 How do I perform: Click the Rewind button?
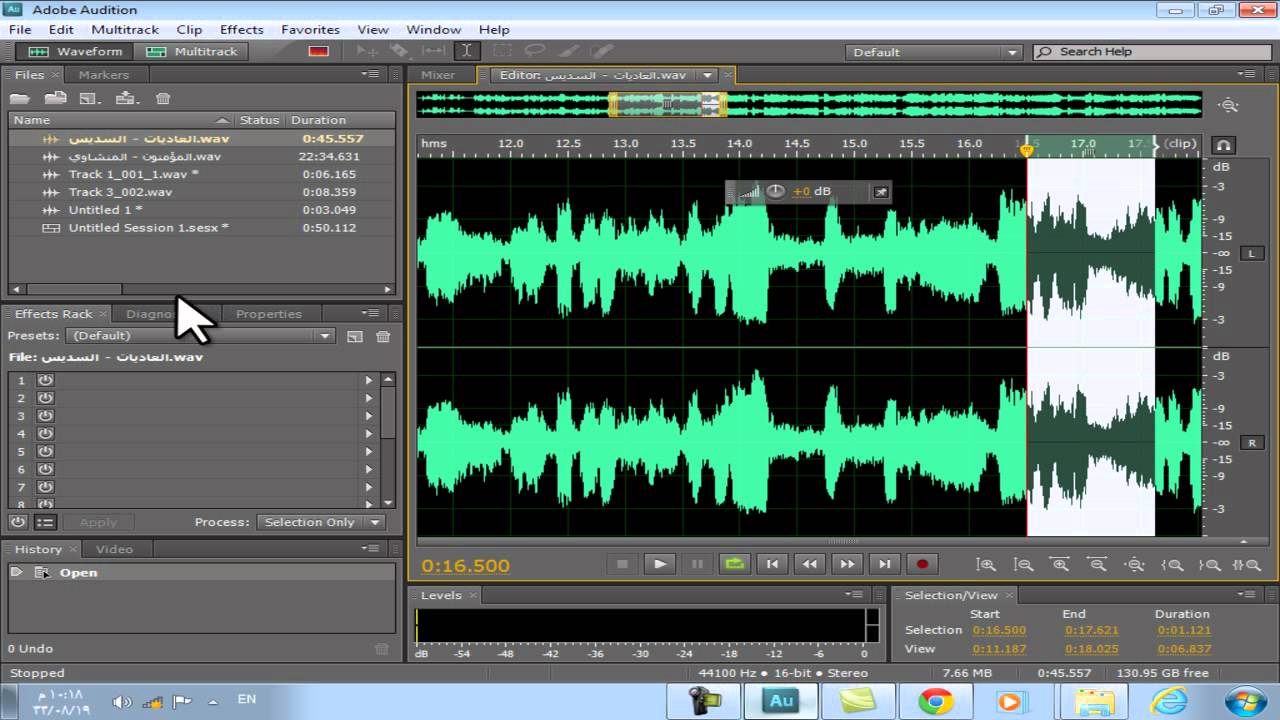[810, 564]
